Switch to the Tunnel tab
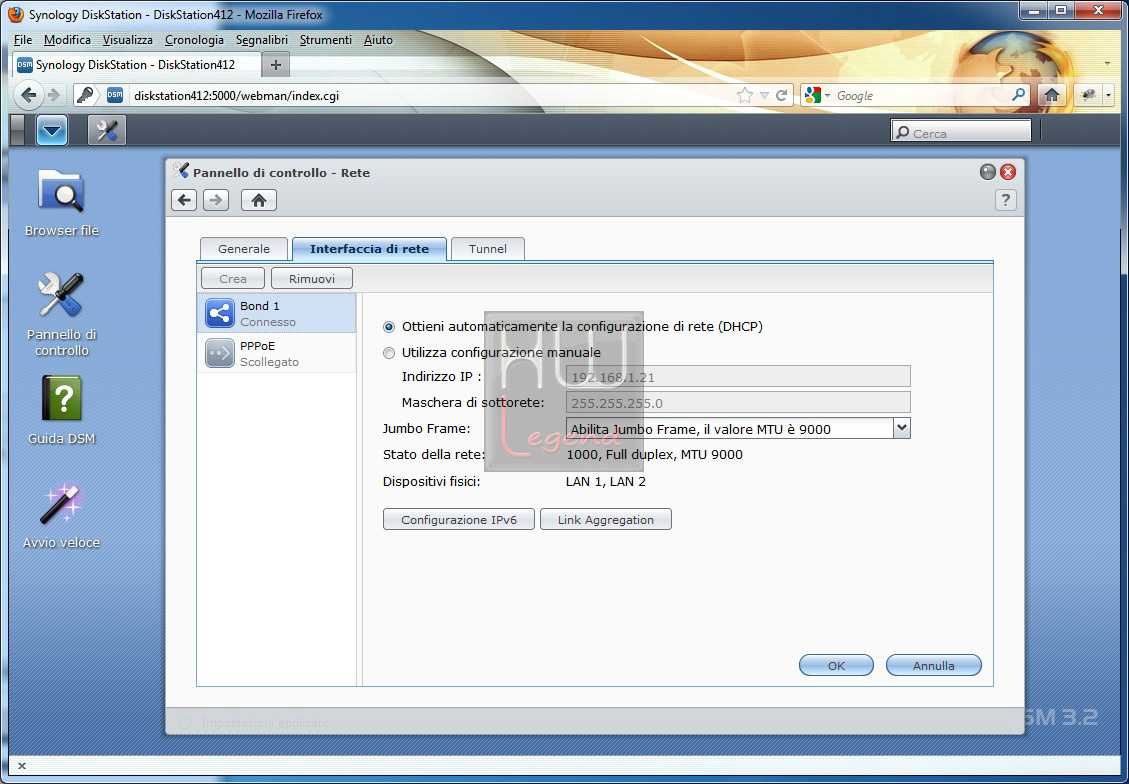 pyautogui.click(x=487, y=249)
